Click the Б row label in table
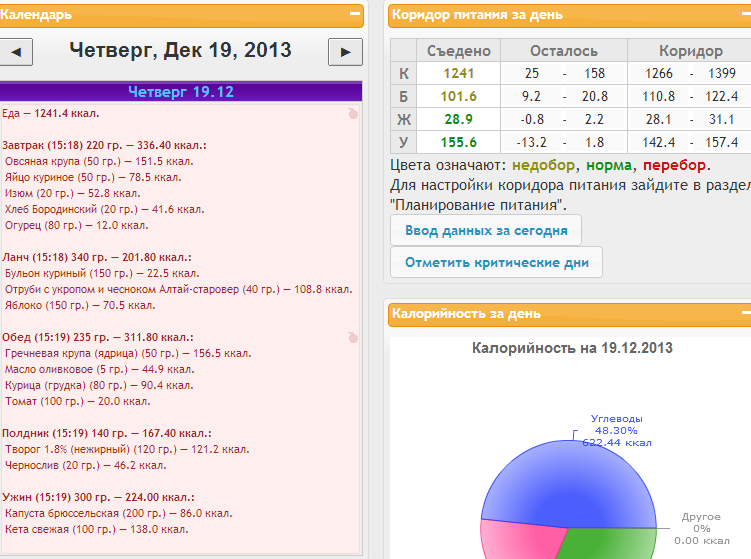This screenshot has width=751, height=559. 404,96
